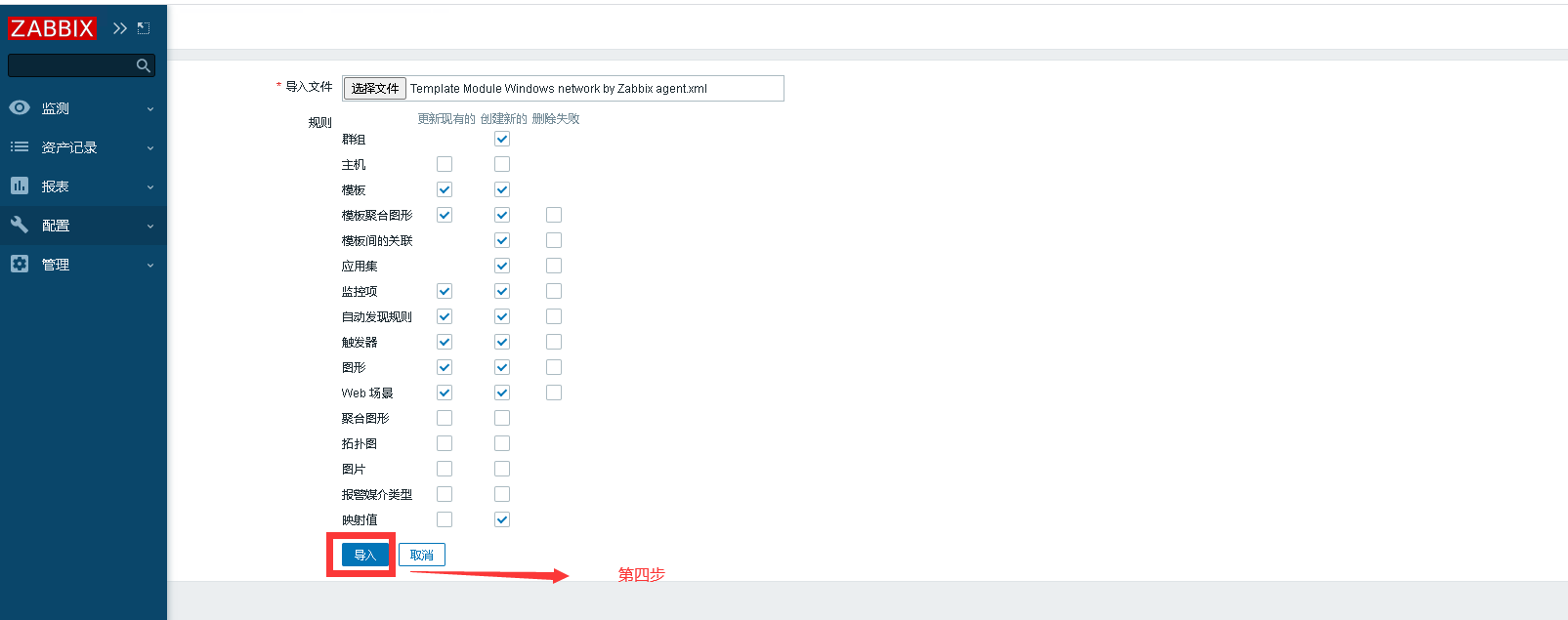Uncheck 监控项 update-existing checkbox
This screenshot has width=1568, height=620.
pos(445,291)
